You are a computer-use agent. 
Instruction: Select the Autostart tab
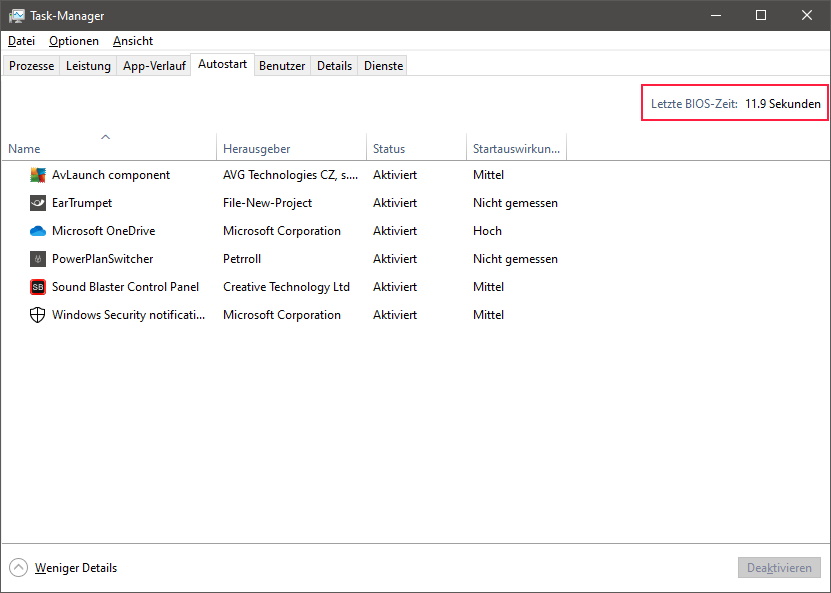223,64
